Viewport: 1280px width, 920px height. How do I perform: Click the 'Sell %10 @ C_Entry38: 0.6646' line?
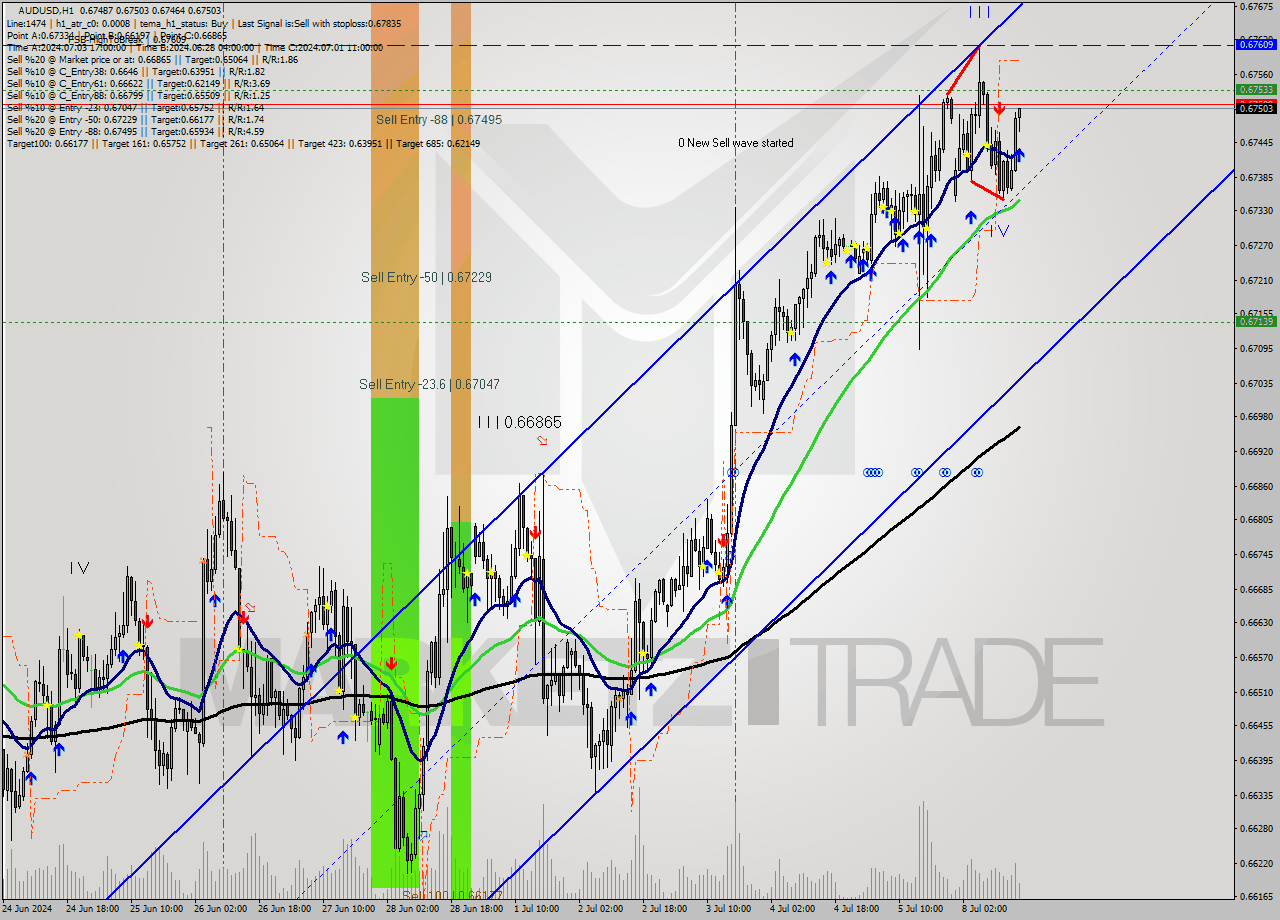(x=136, y=72)
